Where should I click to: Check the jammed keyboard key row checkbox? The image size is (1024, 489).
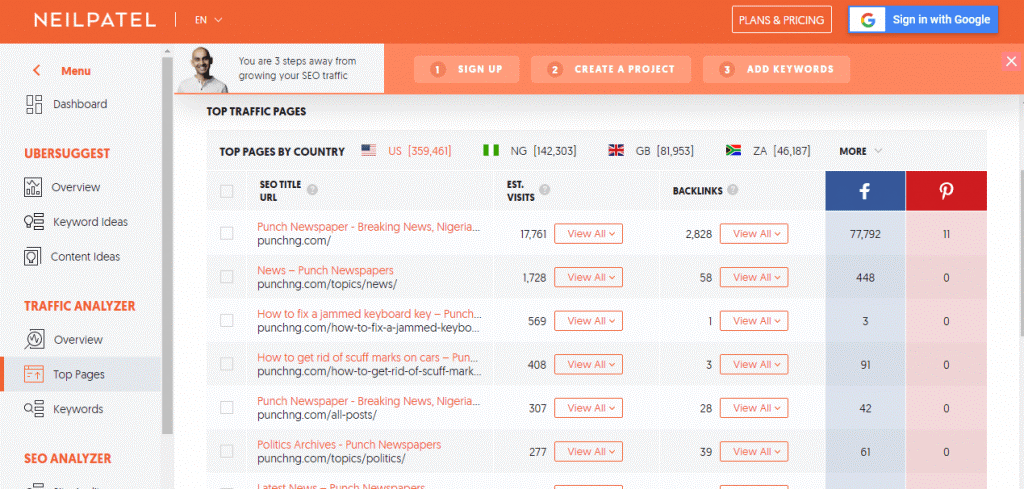click(x=227, y=321)
